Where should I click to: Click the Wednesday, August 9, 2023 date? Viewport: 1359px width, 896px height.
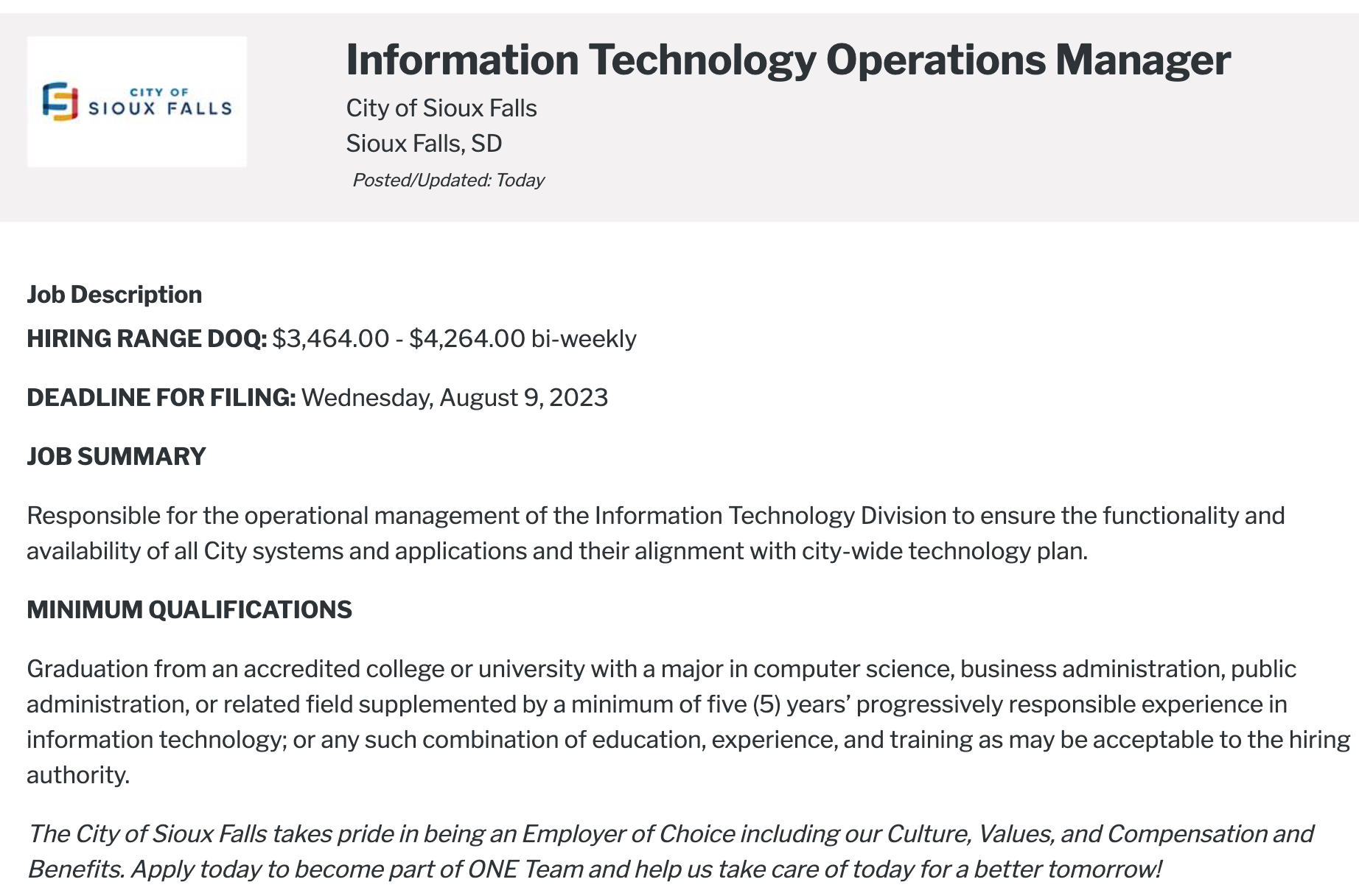(455, 398)
